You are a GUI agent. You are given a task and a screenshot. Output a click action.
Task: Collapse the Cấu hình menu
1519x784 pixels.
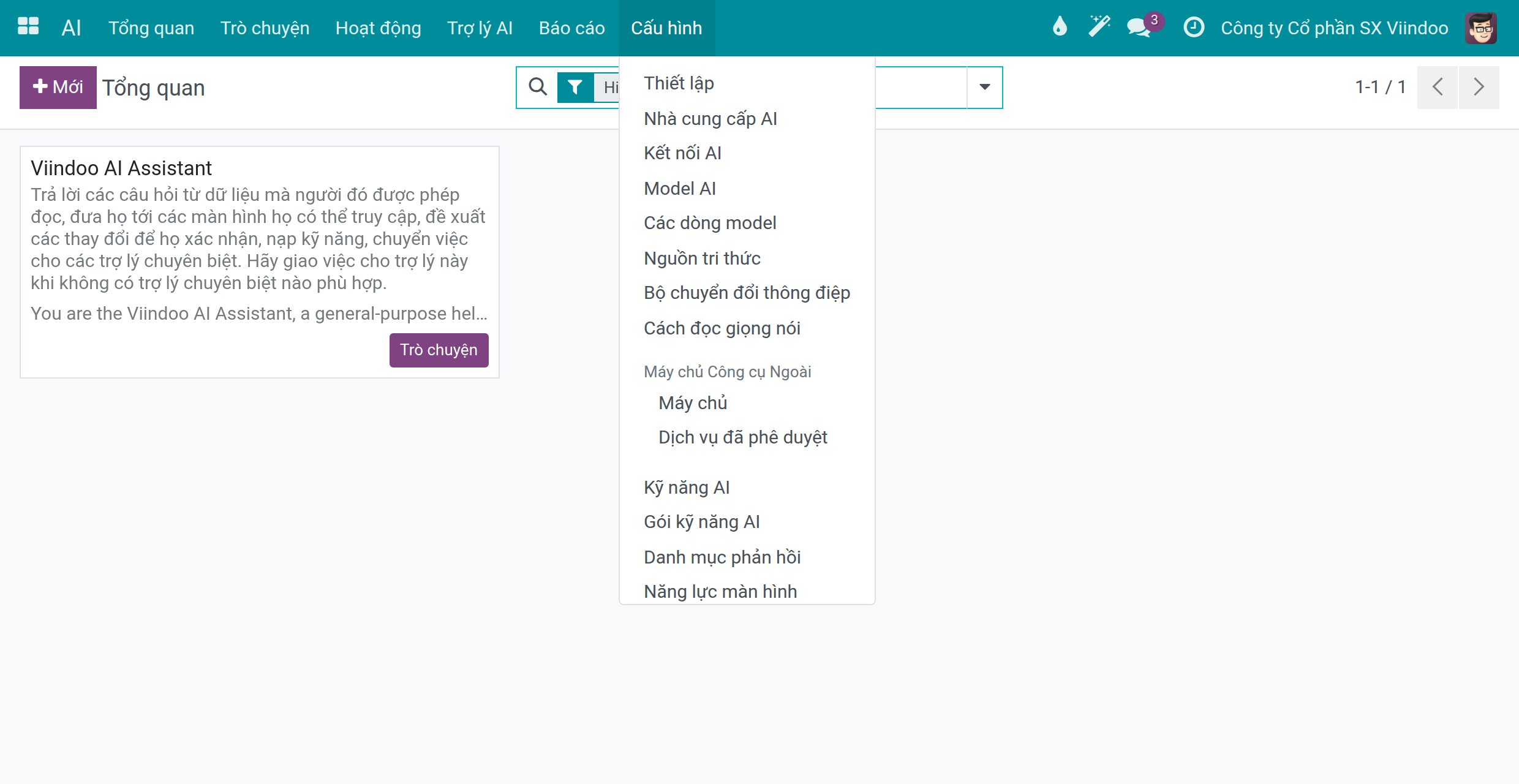(666, 28)
